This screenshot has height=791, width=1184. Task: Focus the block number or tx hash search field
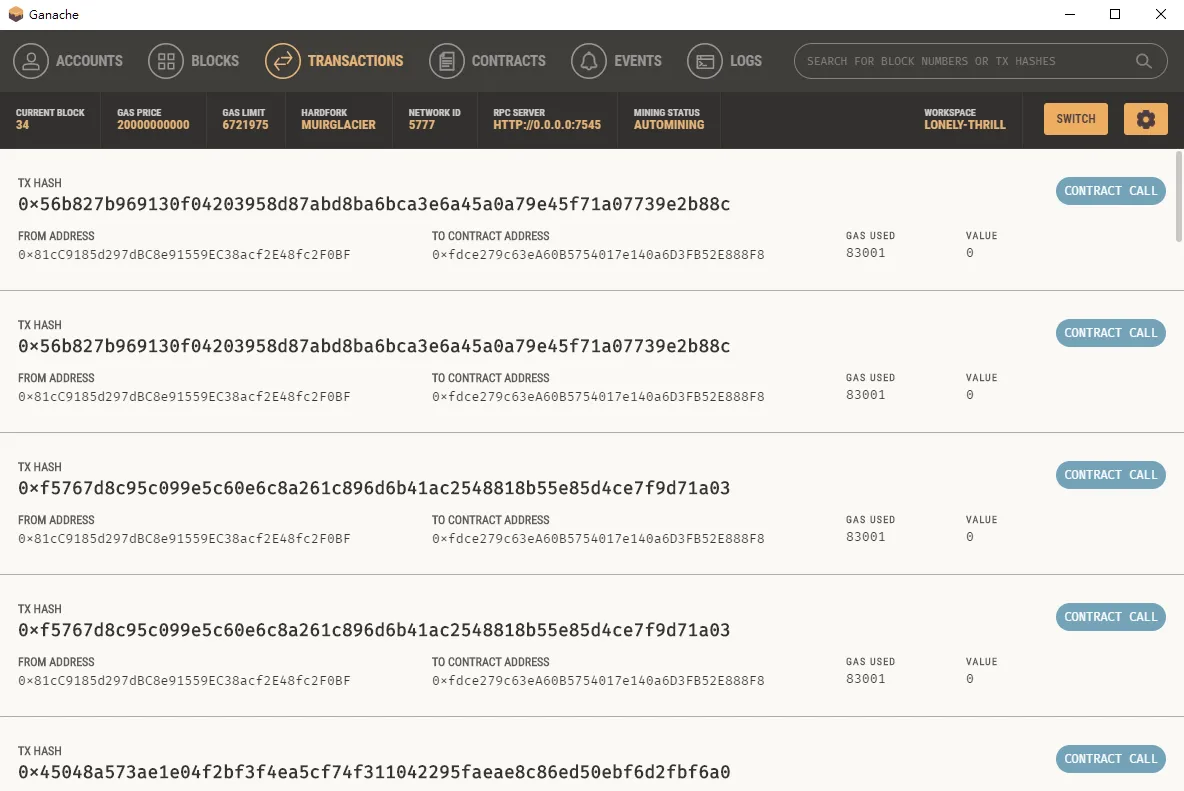965,61
